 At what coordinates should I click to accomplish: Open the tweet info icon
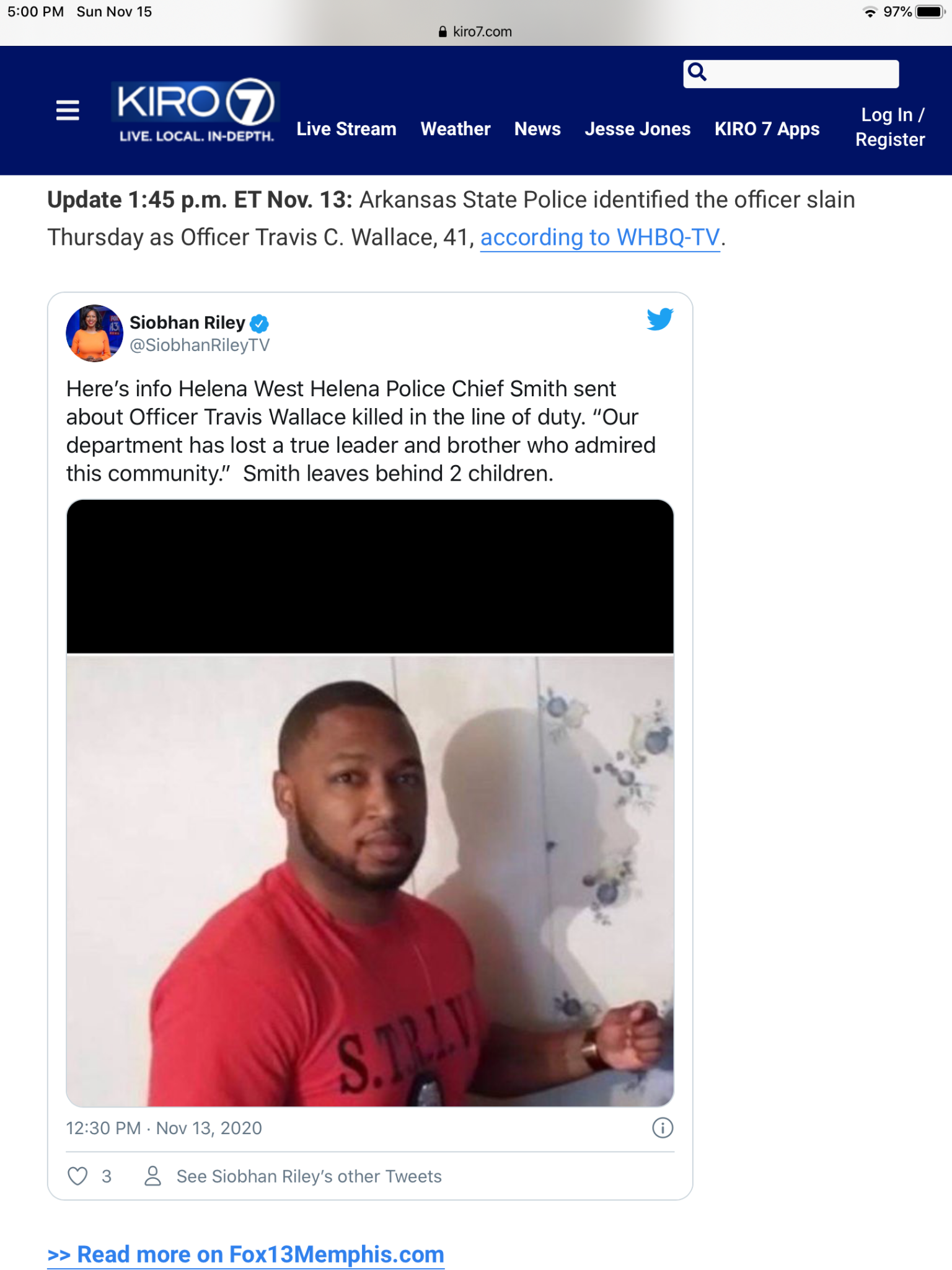[x=663, y=1127]
